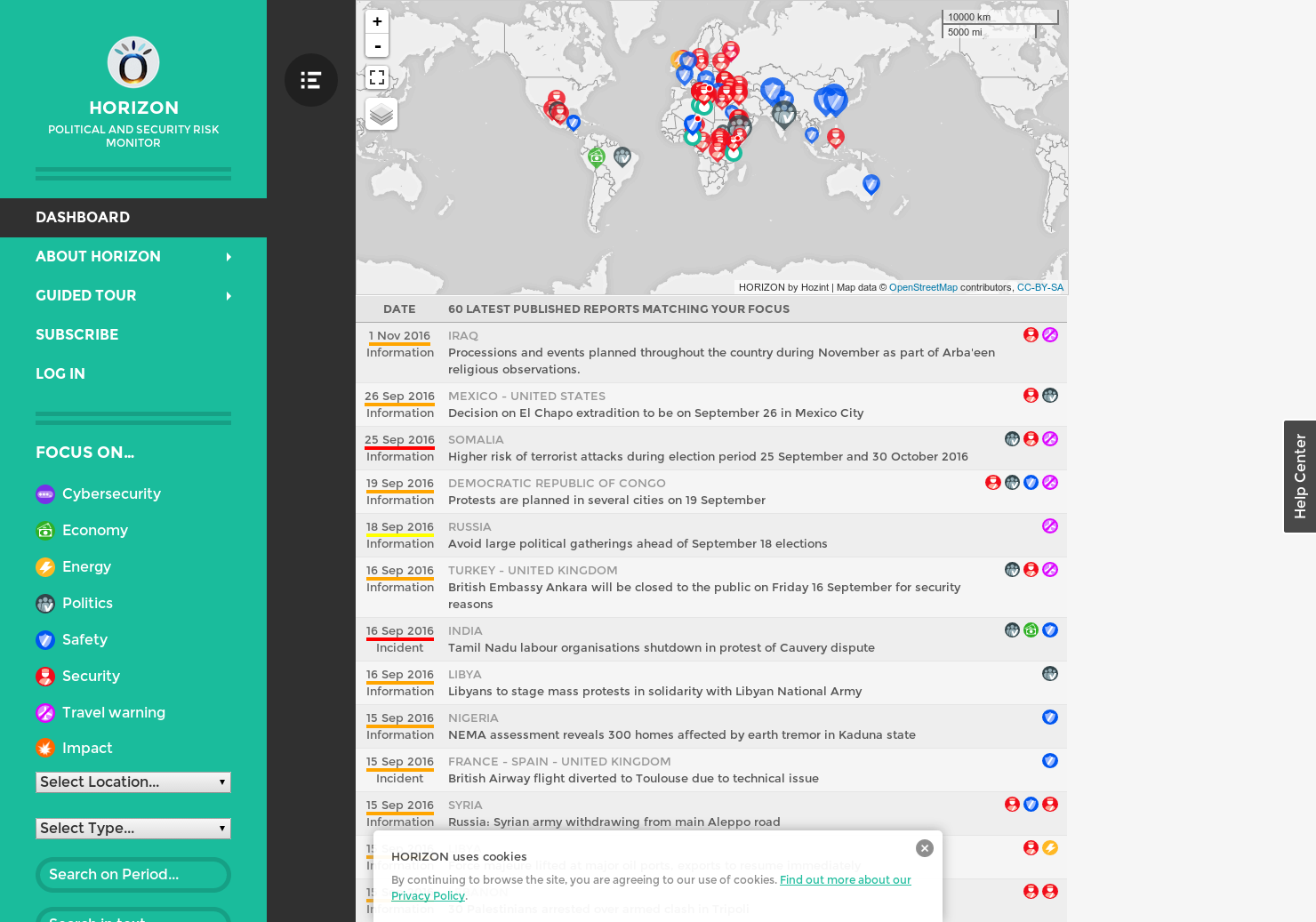Viewport: 1316px width, 922px height.
Task: Click the Energy focus icon
Action: tap(45, 567)
